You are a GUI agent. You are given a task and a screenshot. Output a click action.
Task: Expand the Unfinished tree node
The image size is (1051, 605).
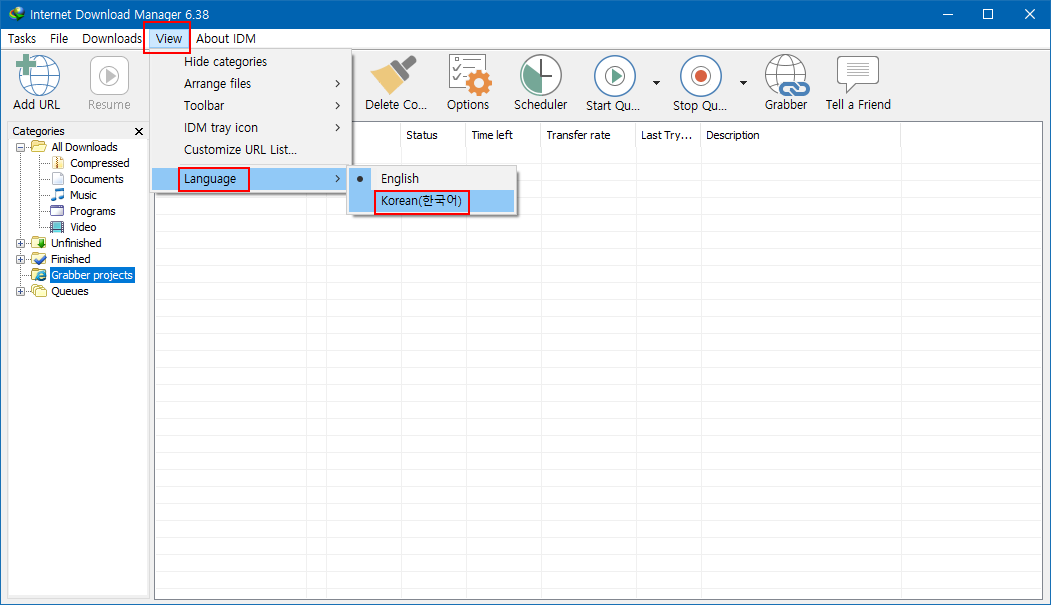21,243
